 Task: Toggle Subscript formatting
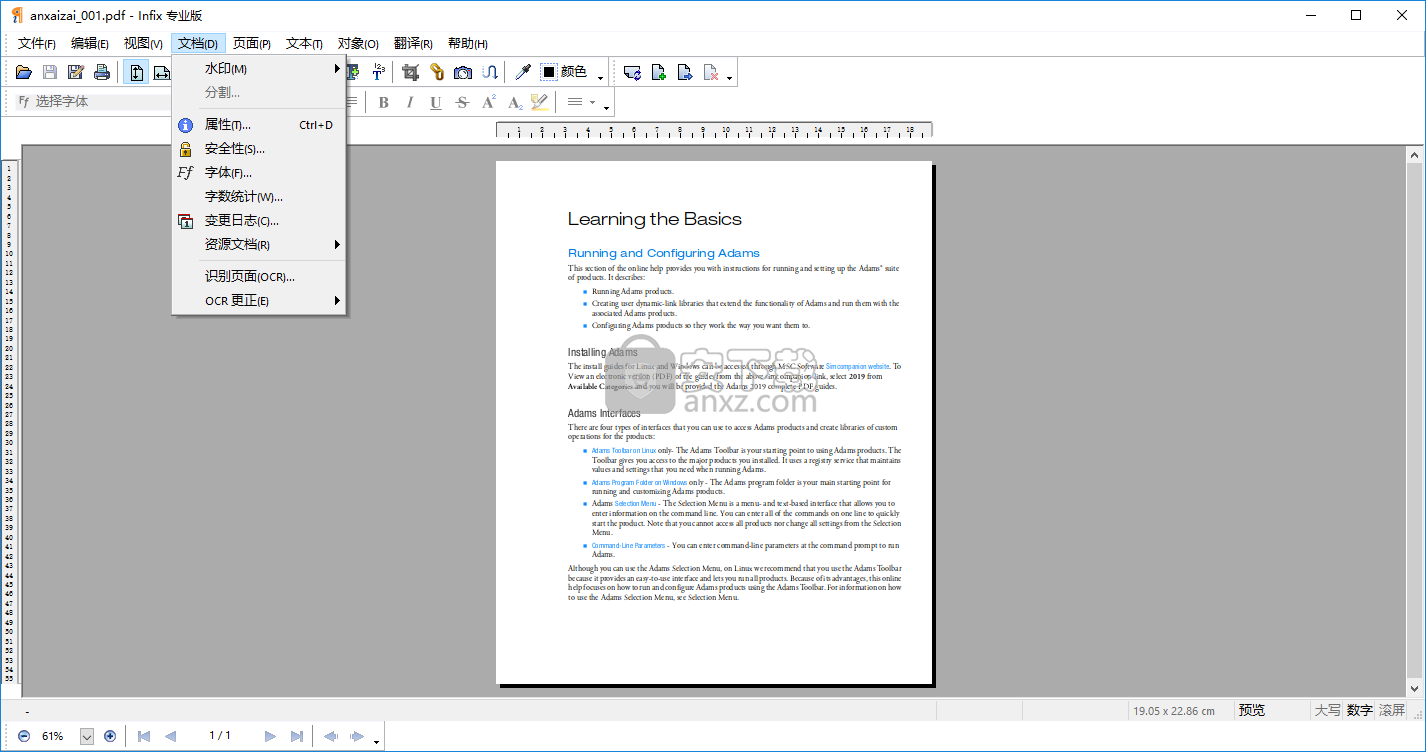[514, 102]
